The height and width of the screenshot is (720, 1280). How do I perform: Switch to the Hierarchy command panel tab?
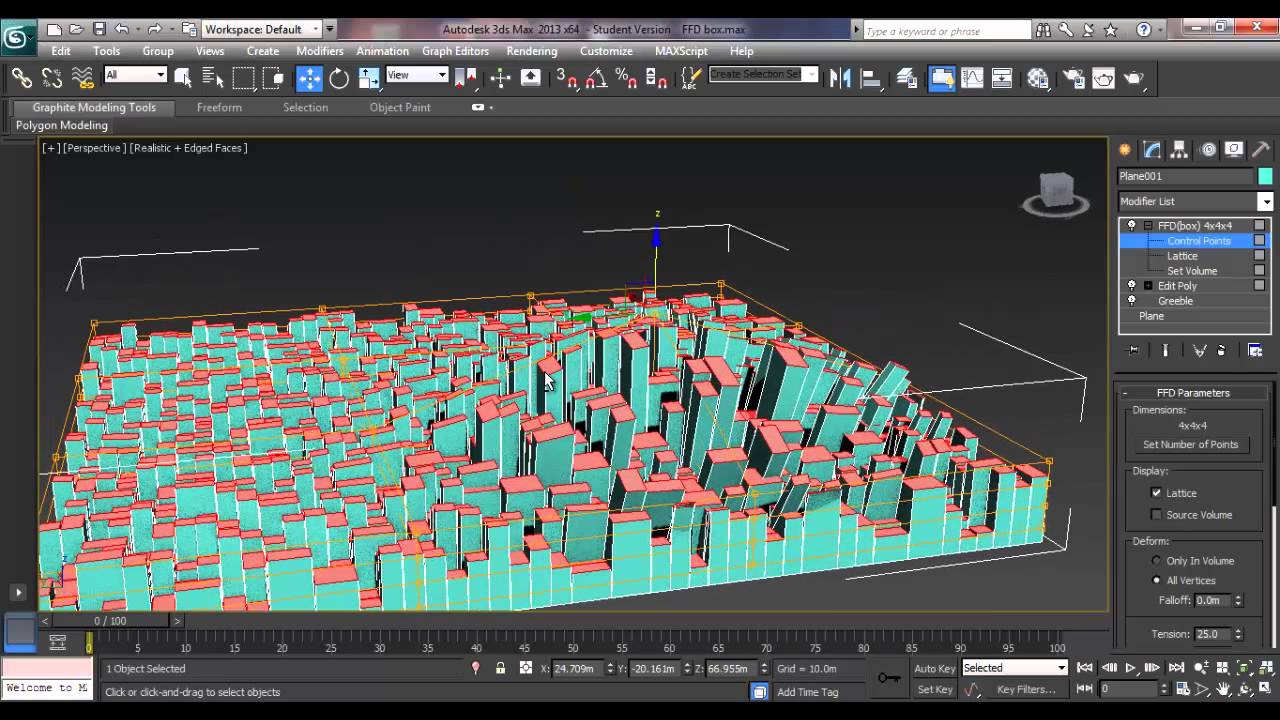coord(1179,150)
